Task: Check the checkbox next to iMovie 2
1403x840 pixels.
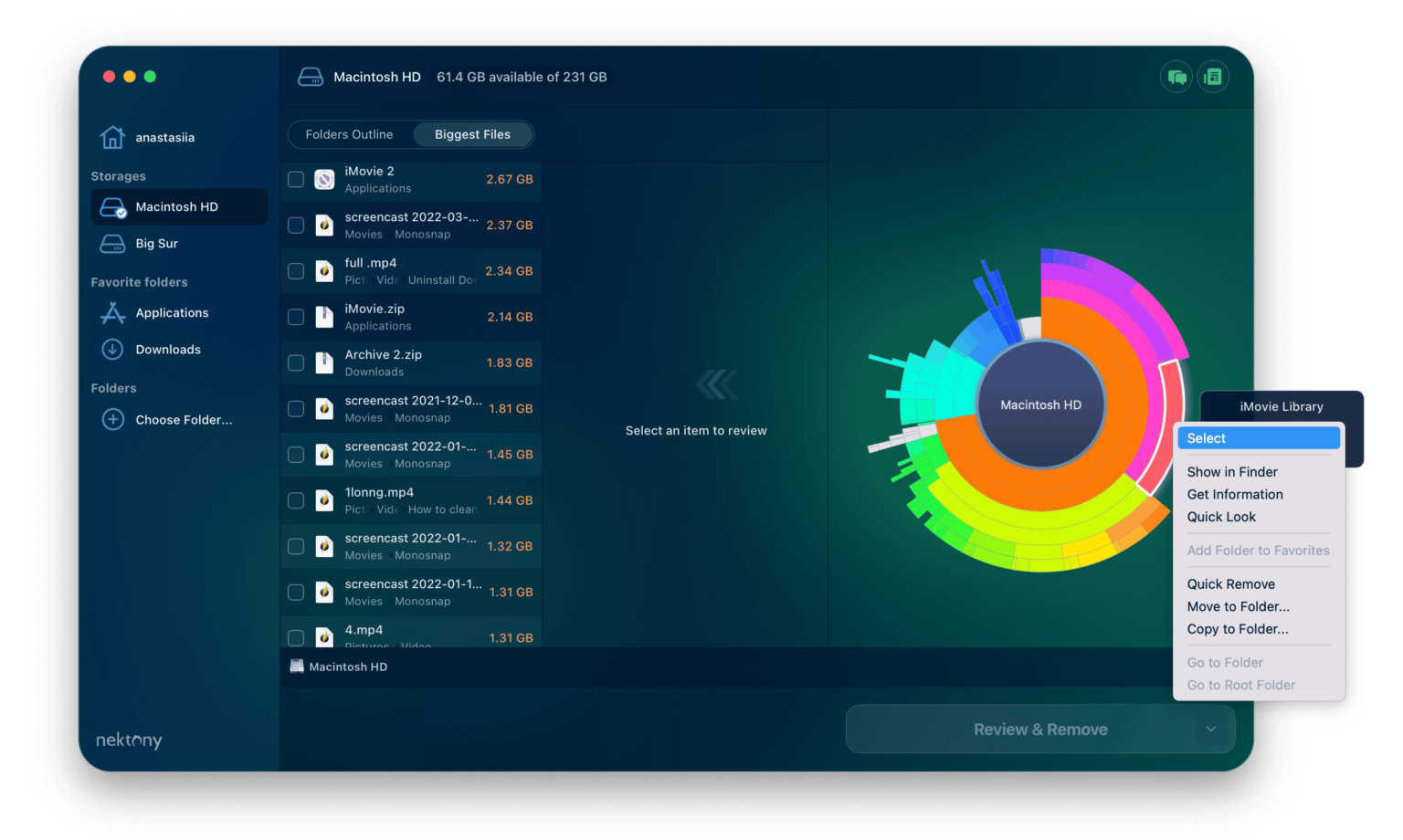Action: (295, 179)
